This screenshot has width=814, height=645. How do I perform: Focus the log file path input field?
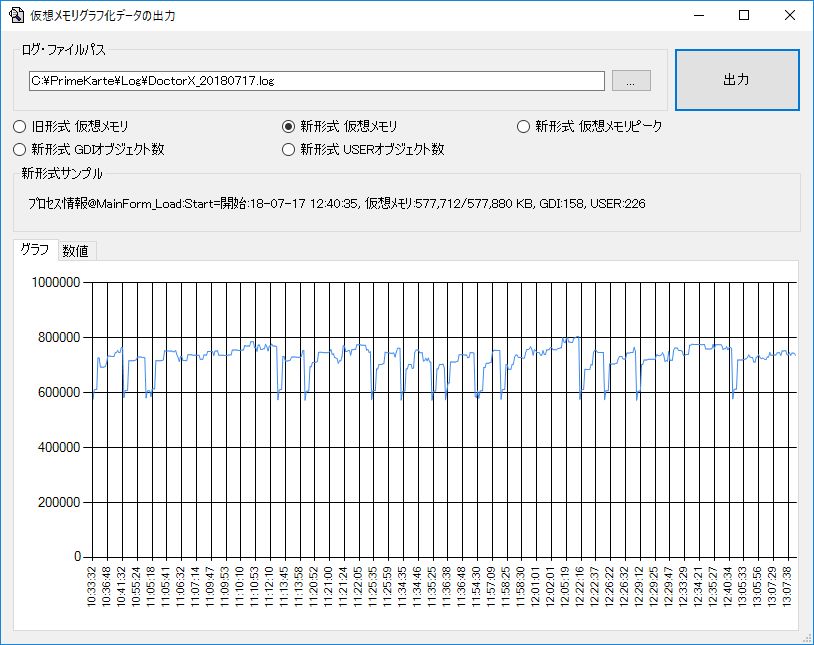pos(317,80)
